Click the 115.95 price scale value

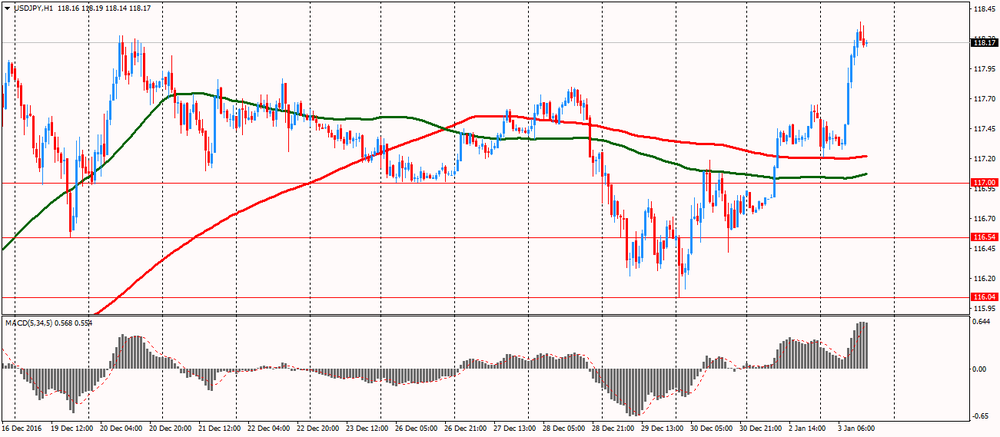[983, 308]
